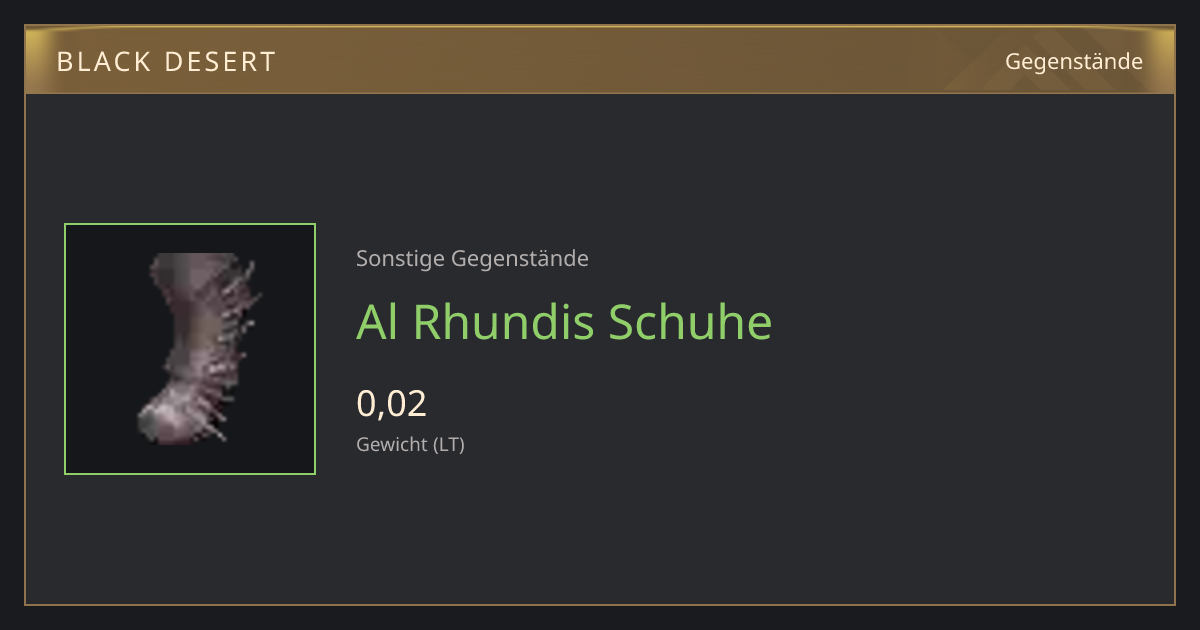
Task: Click the (LT) unit text
Action: point(447,445)
